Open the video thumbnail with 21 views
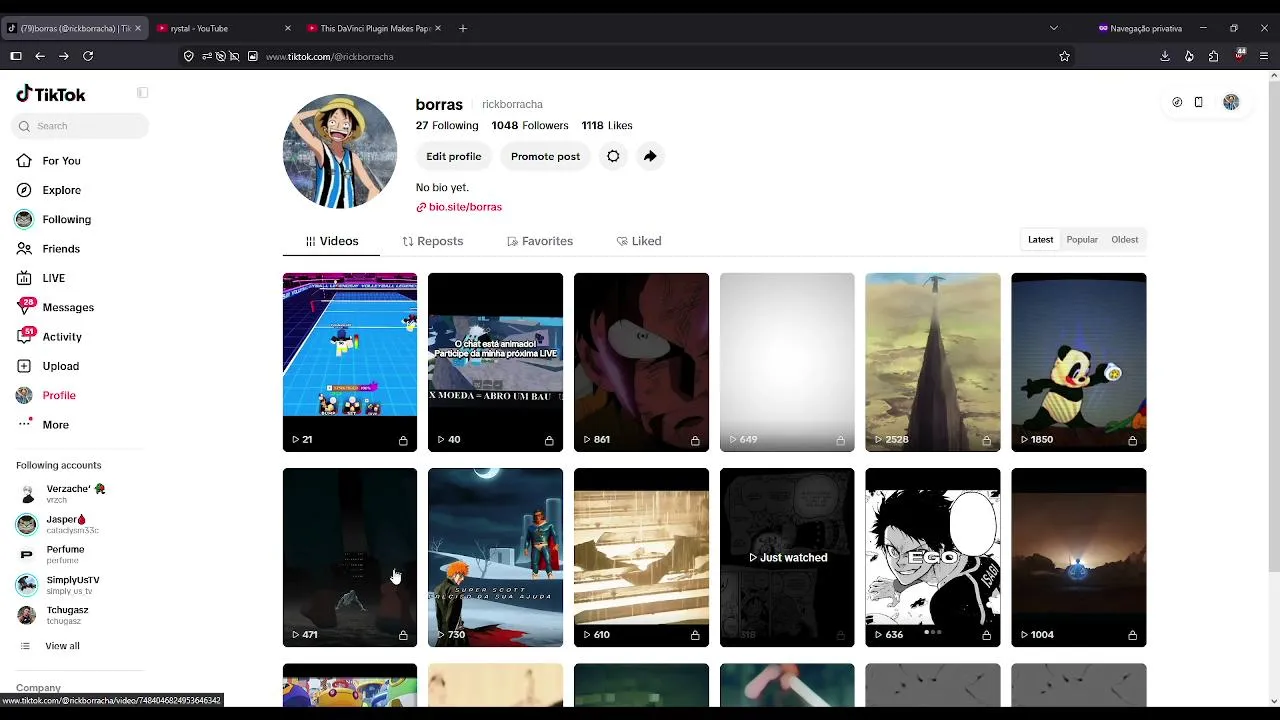The image size is (1280, 720). [350, 362]
